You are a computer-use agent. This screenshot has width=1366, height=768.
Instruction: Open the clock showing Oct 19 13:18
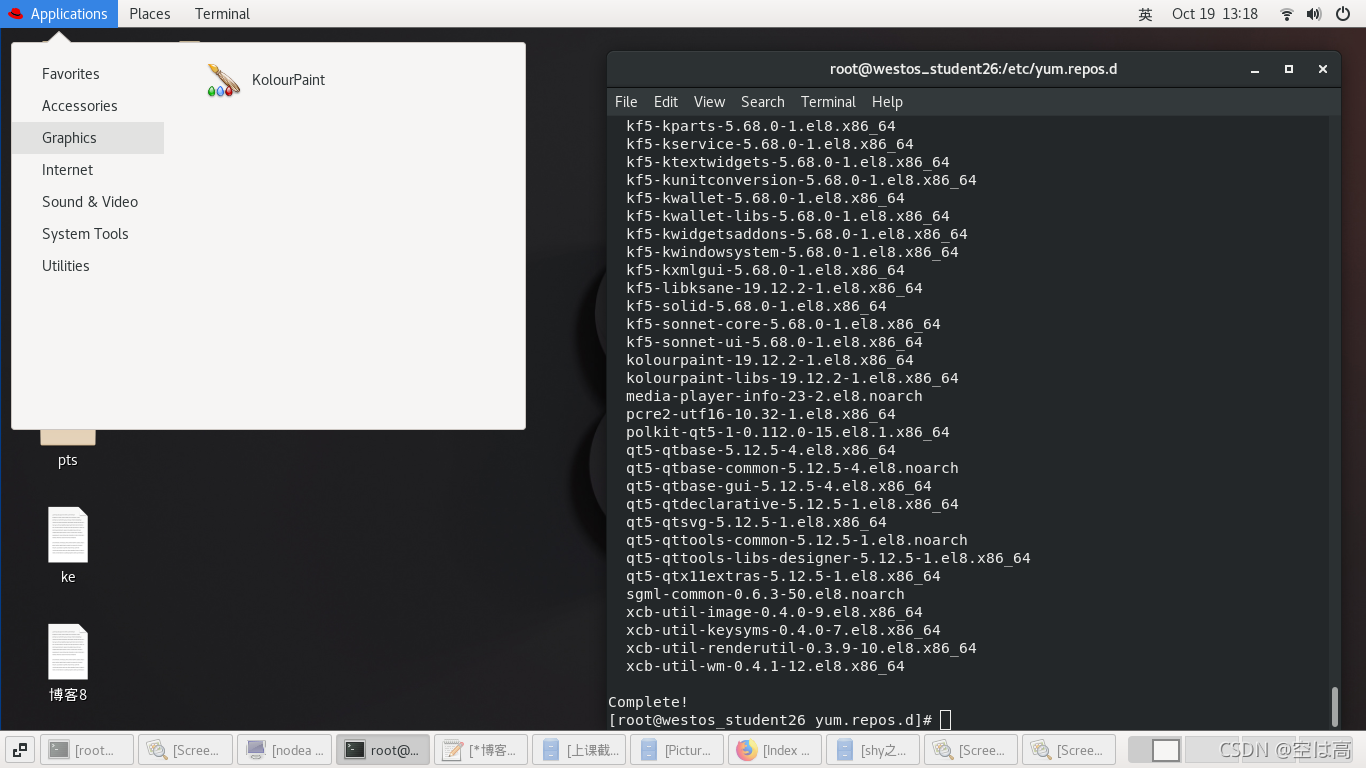tap(1215, 14)
